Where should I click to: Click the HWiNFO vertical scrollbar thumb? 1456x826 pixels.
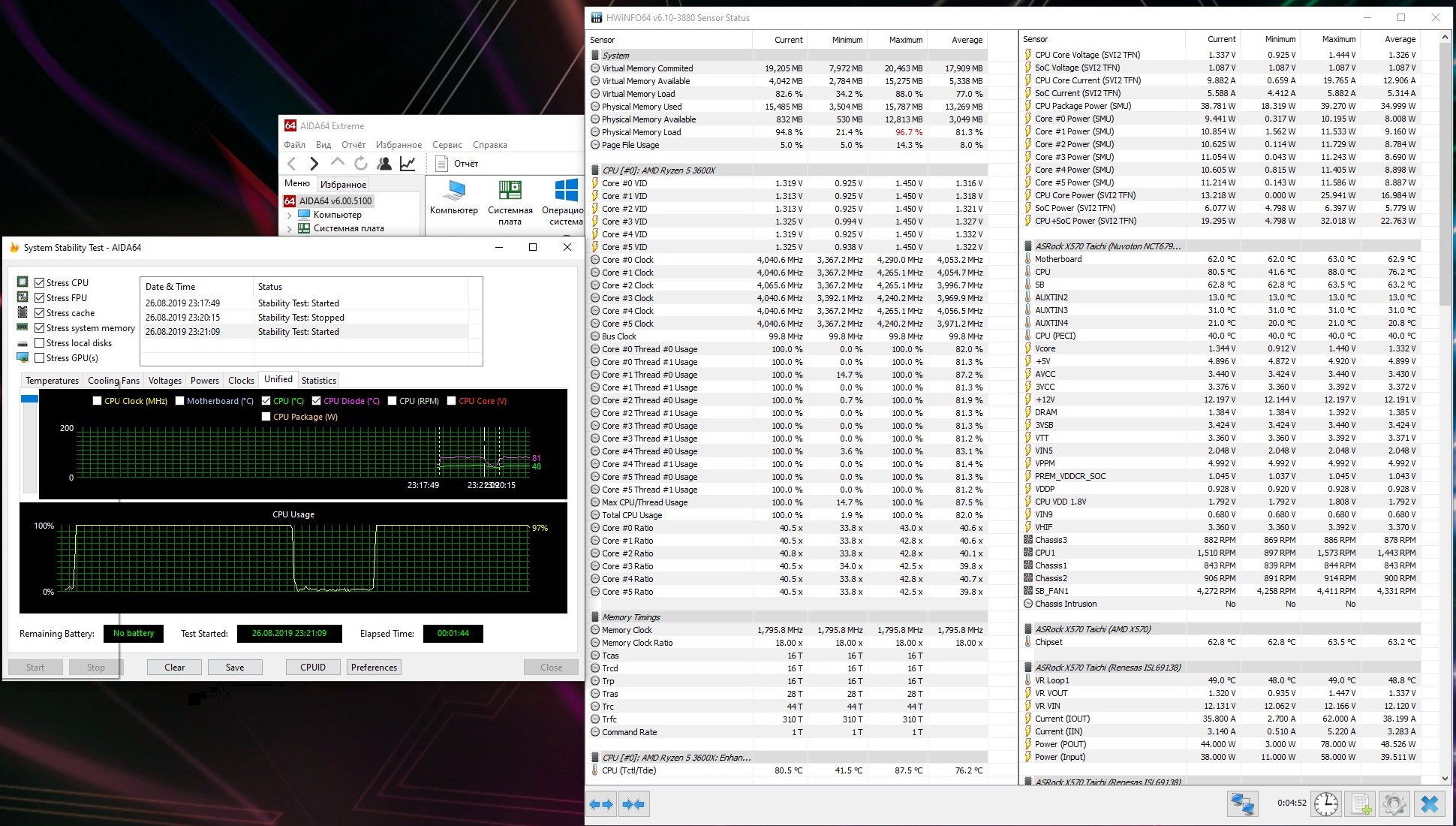pyautogui.click(x=1445, y=173)
